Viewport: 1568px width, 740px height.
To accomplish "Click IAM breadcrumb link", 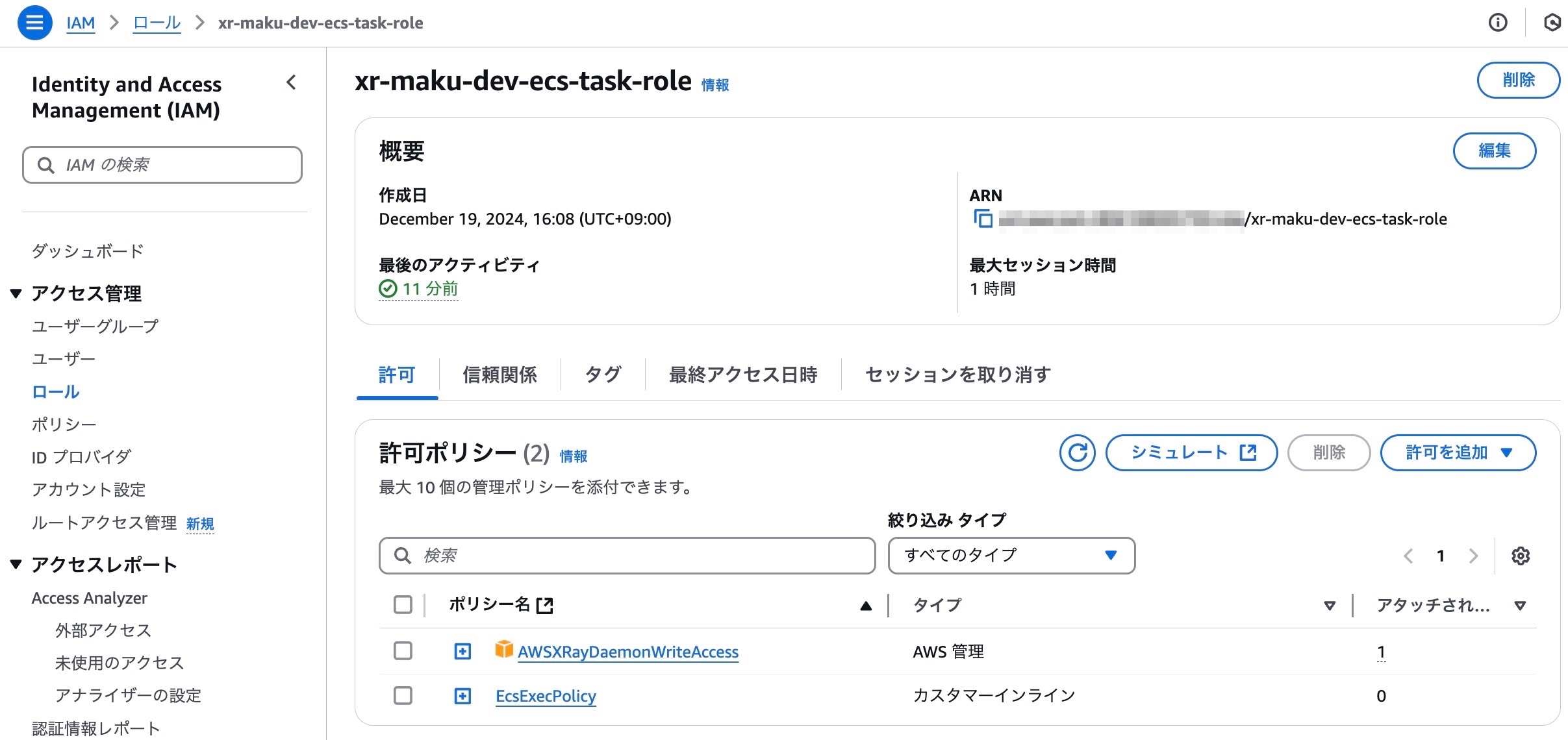I will 81,23.
